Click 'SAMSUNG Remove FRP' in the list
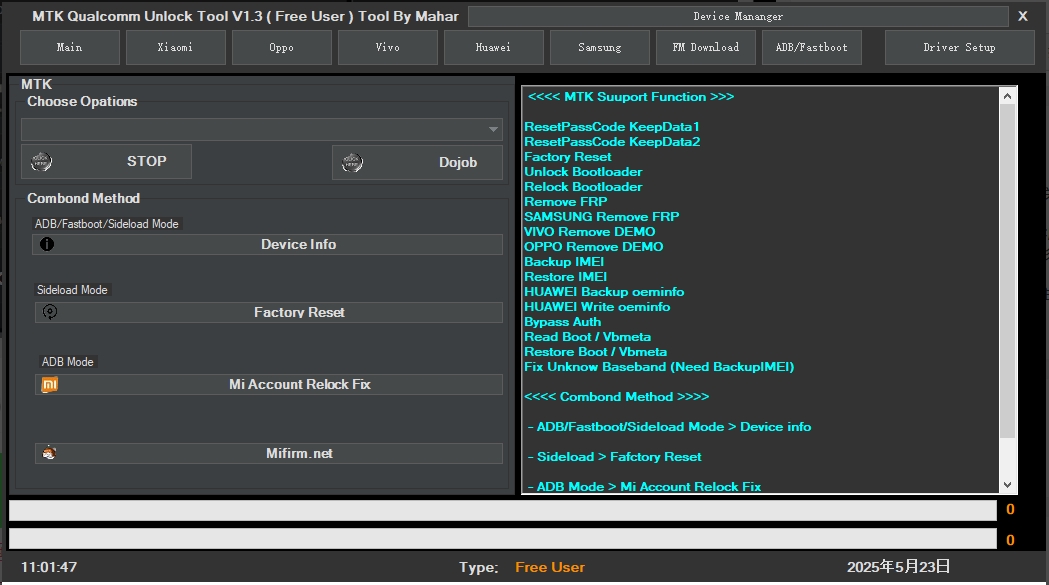Image resolution: width=1049 pixels, height=585 pixels. [601, 216]
